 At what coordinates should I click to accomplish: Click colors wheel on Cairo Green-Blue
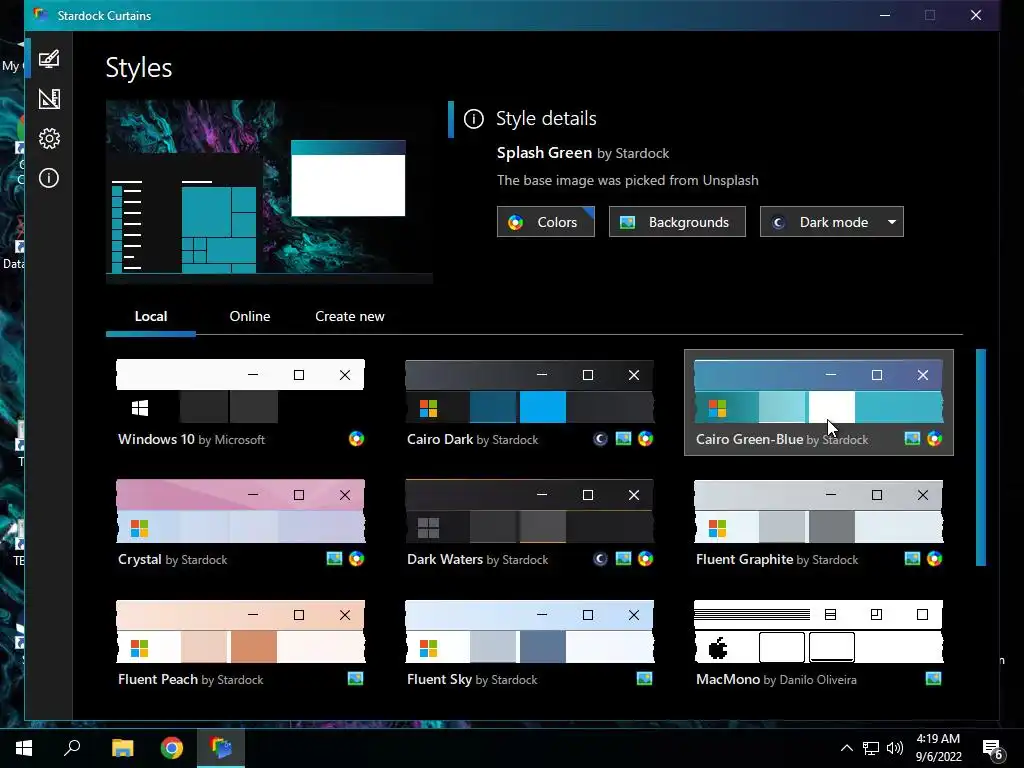pos(935,439)
